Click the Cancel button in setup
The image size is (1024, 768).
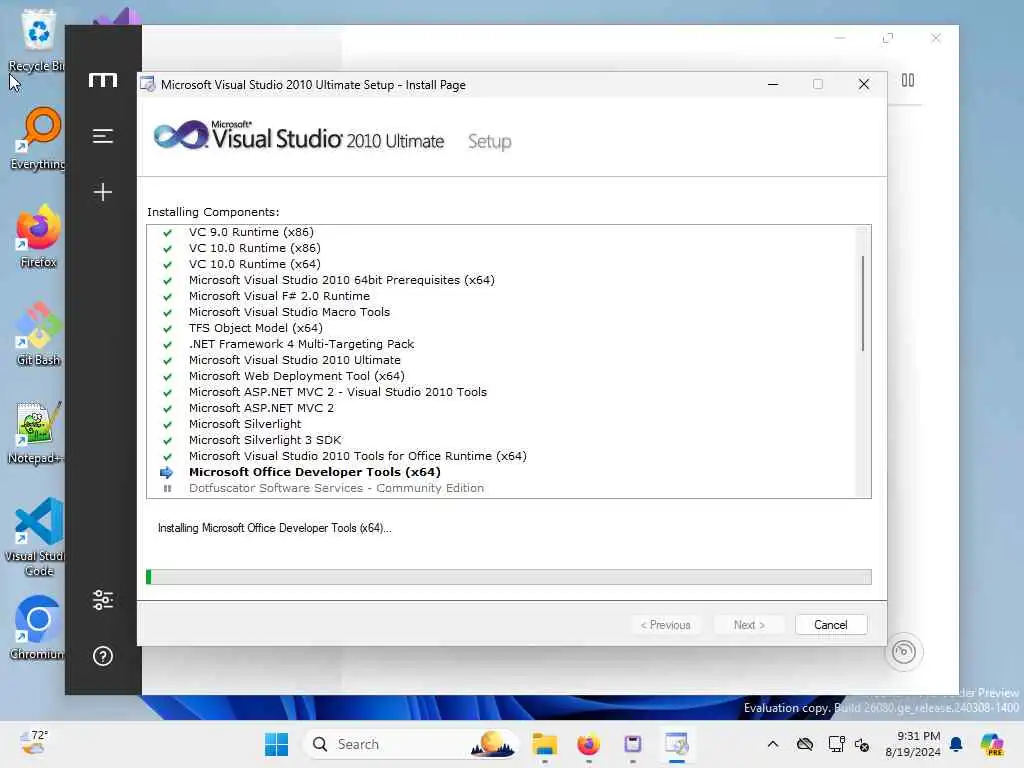[831, 625]
